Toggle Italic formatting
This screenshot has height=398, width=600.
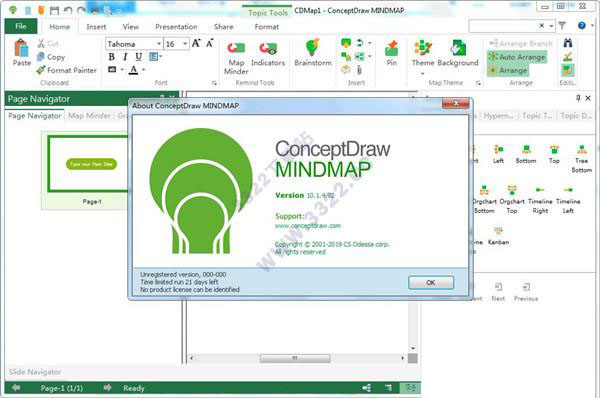(x=125, y=57)
